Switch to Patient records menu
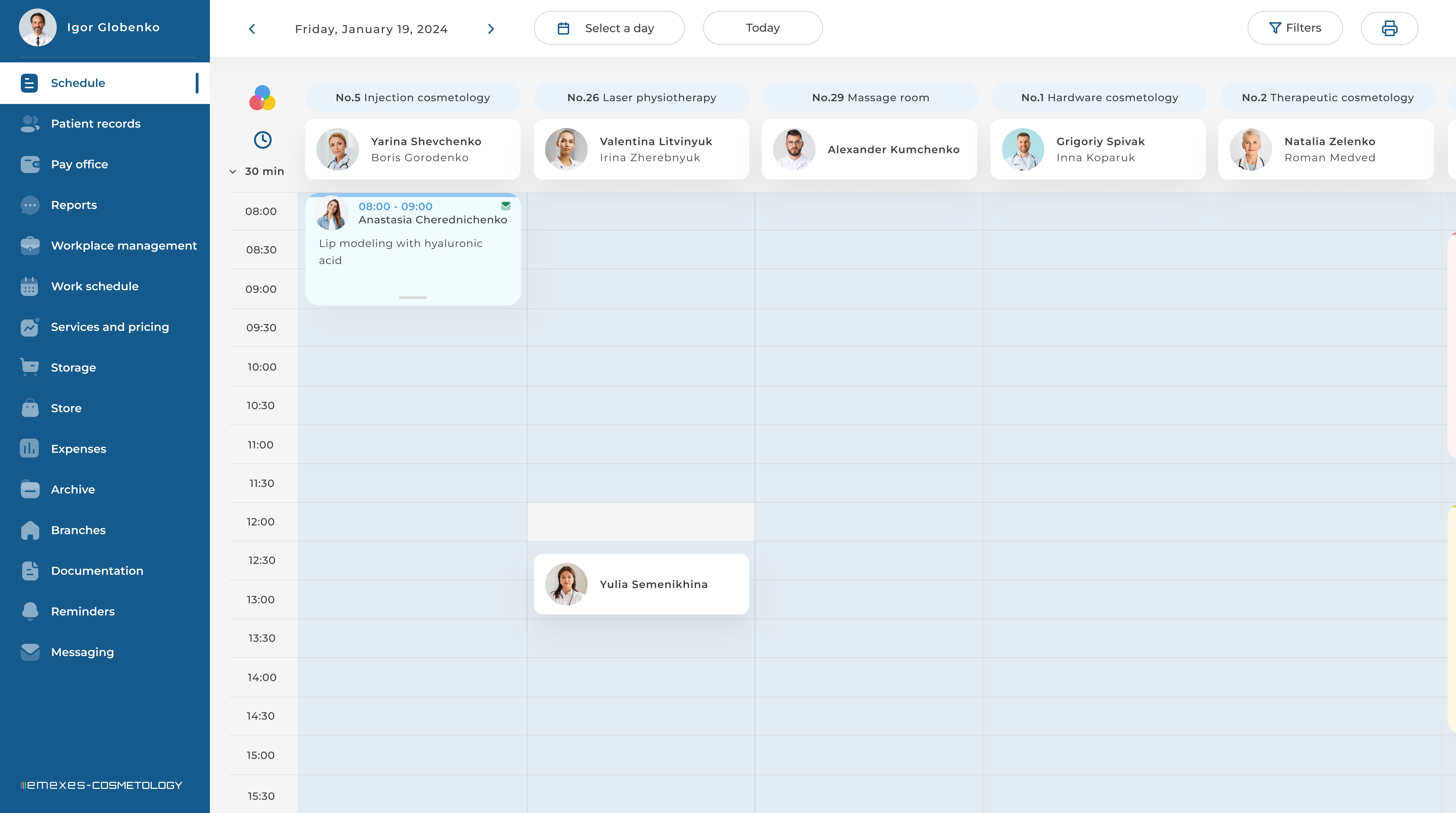Image resolution: width=1456 pixels, height=813 pixels. (95, 124)
